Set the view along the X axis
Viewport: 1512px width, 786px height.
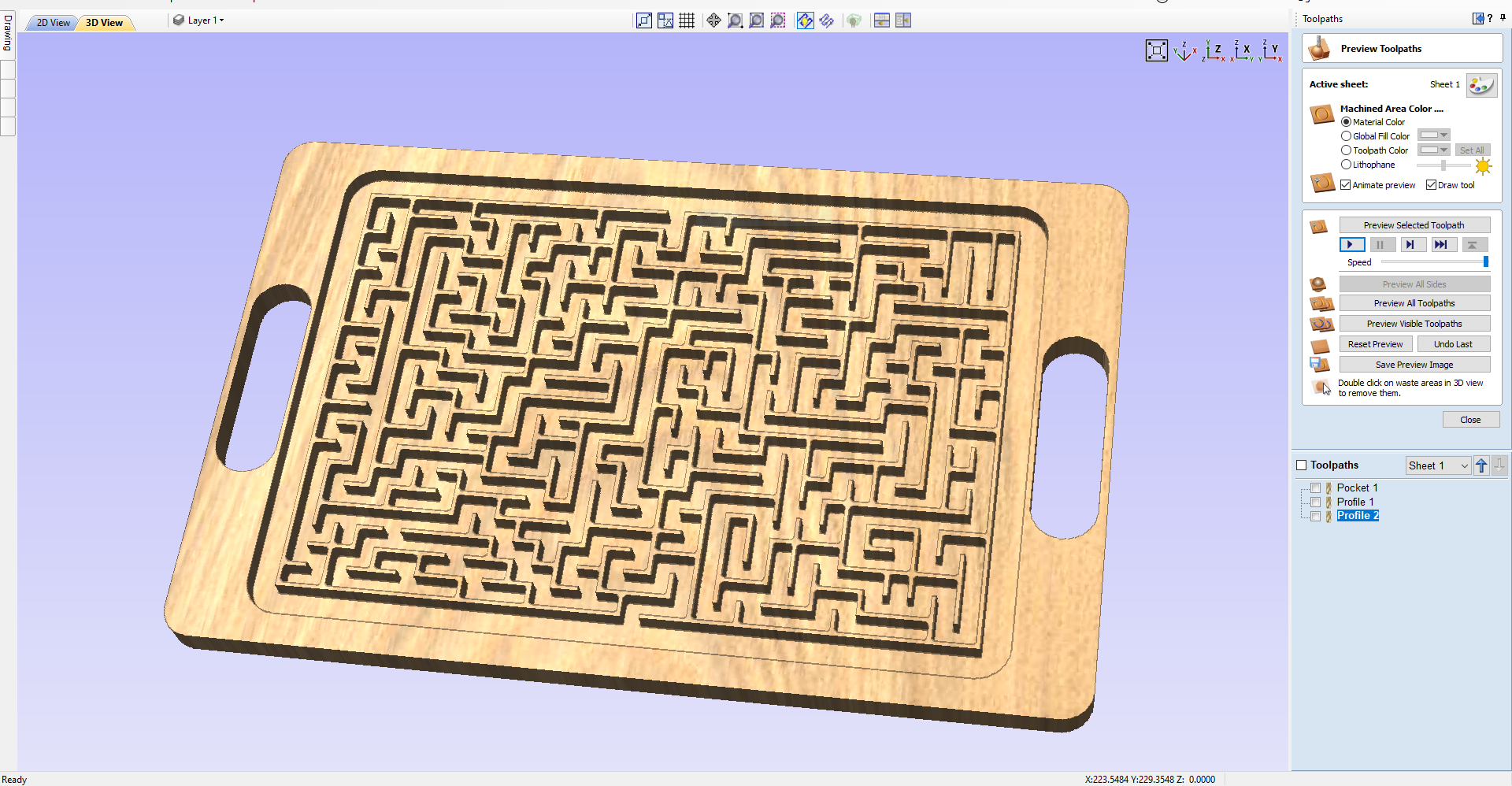tap(1244, 50)
